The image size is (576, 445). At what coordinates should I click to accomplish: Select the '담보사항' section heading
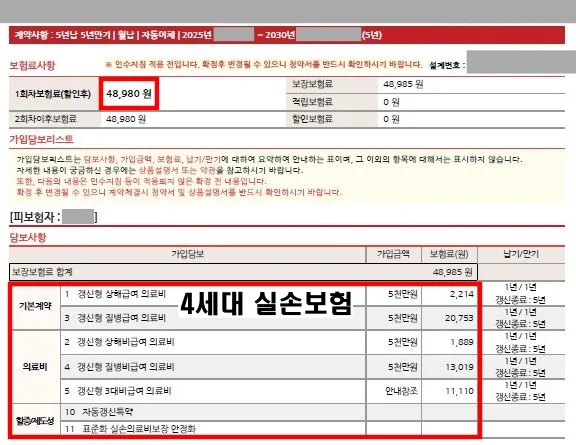pos(28,237)
